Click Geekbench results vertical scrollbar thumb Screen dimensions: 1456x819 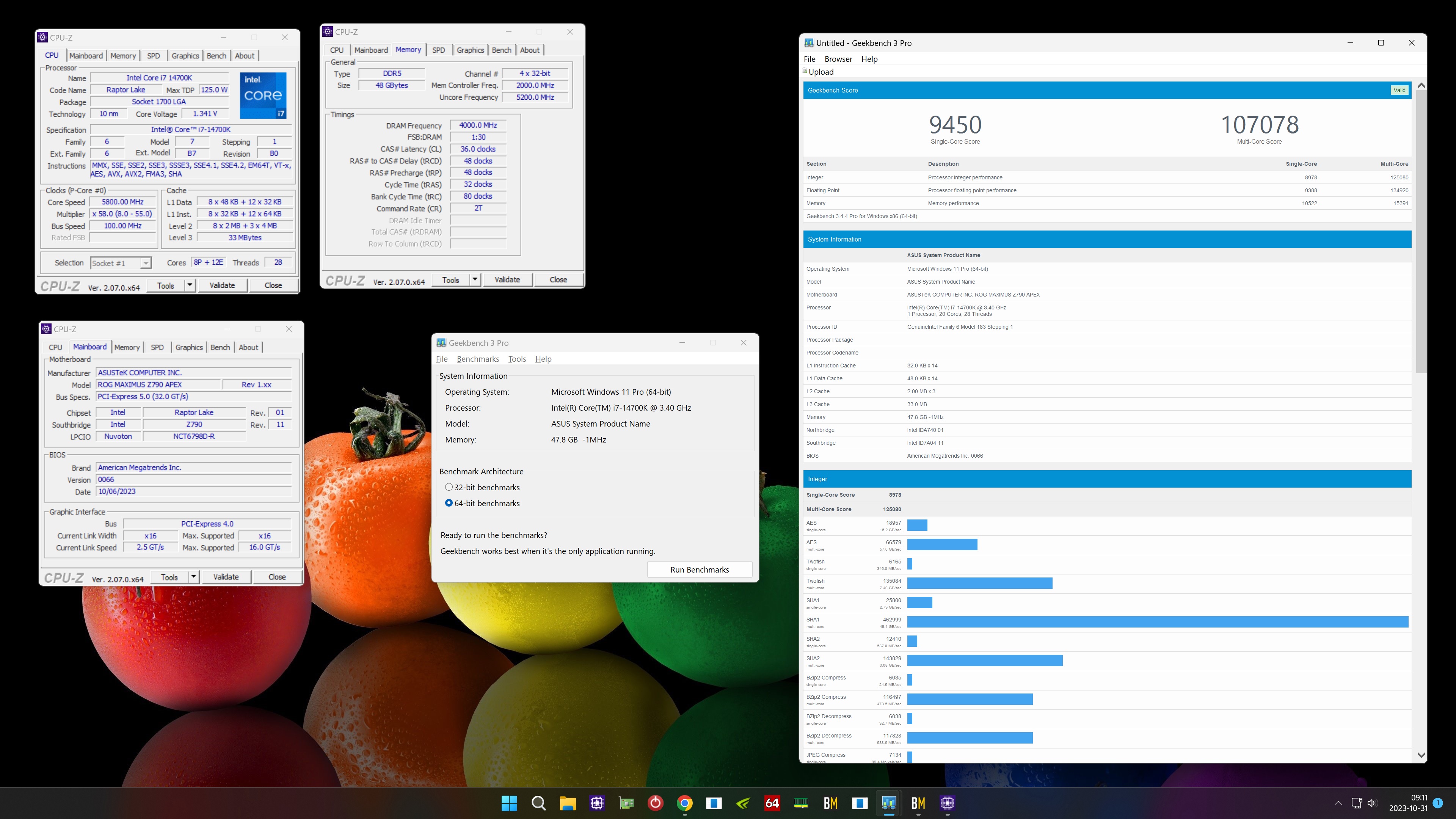click(x=1421, y=232)
